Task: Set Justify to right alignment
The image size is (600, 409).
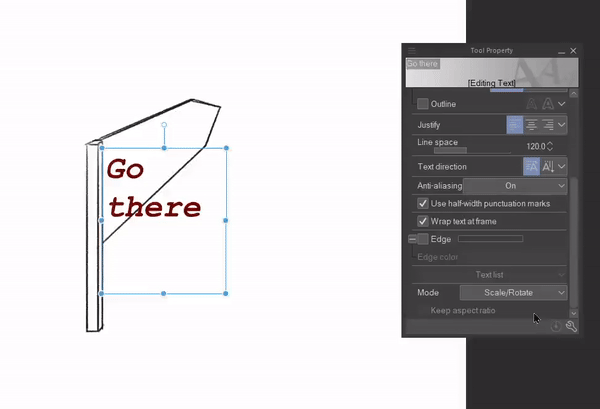Action: click(548, 125)
